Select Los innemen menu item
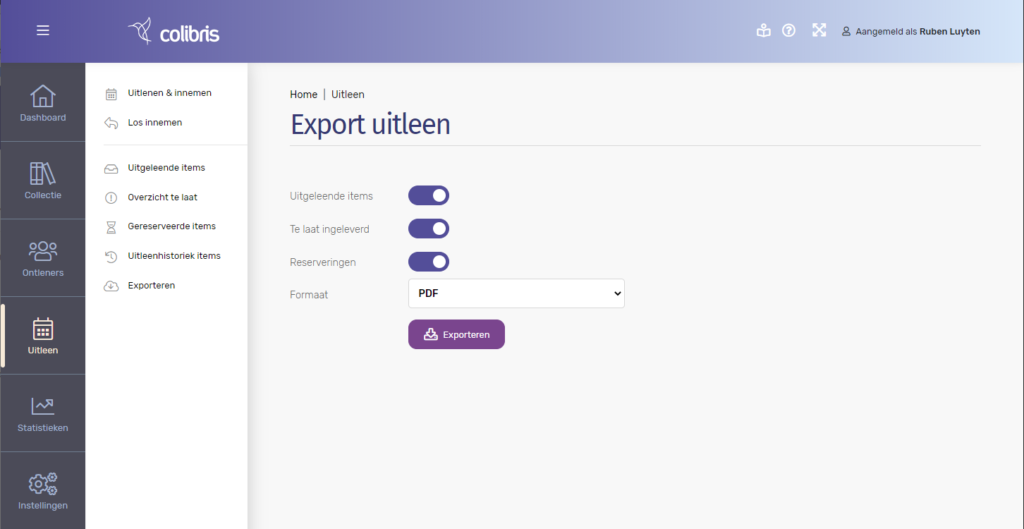This screenshot has width=1024, height=529. click(155, 122)
